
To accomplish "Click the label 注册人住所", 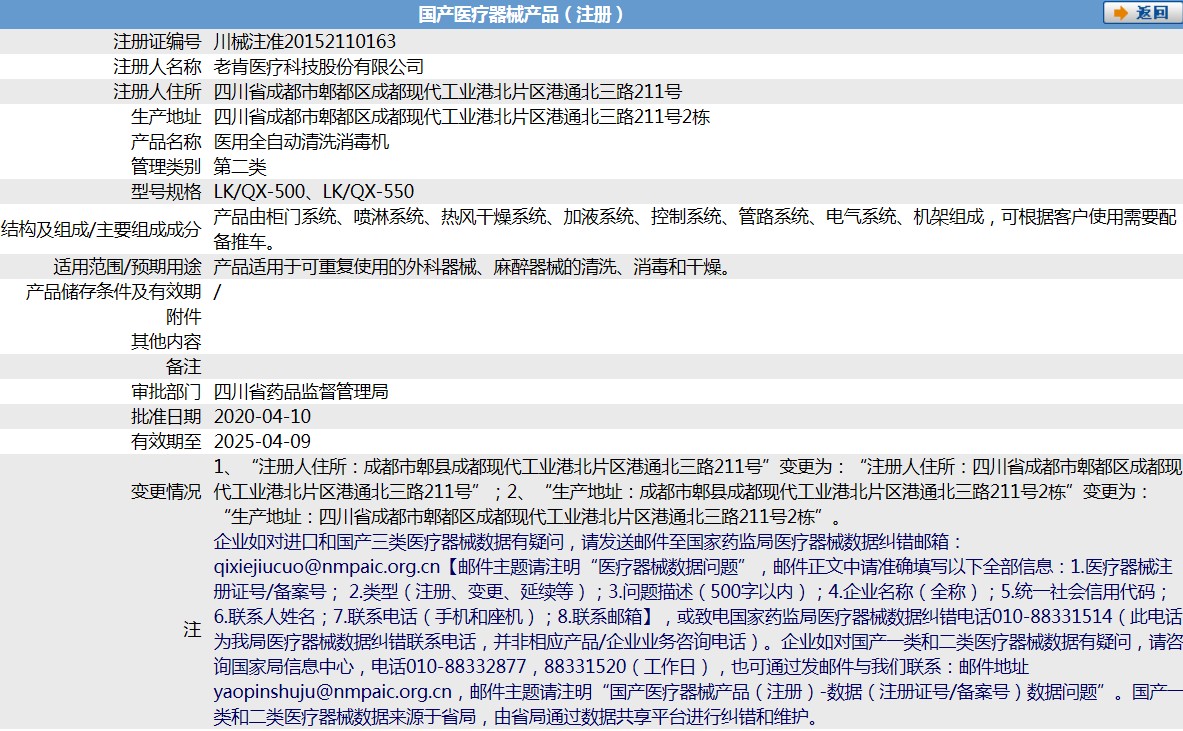I will (x=157, y=91).
